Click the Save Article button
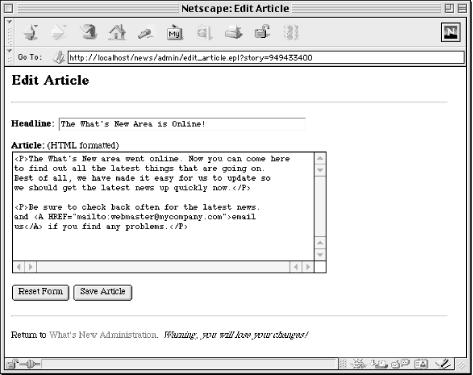Viewport: 473px width, 375px height. [x=103, y=292]
